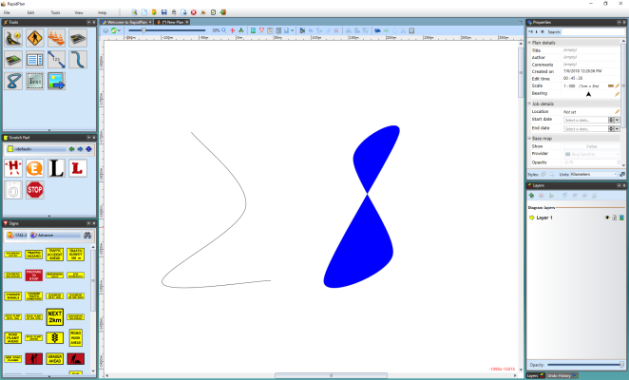Select the NEXT 2km sign

55,317
